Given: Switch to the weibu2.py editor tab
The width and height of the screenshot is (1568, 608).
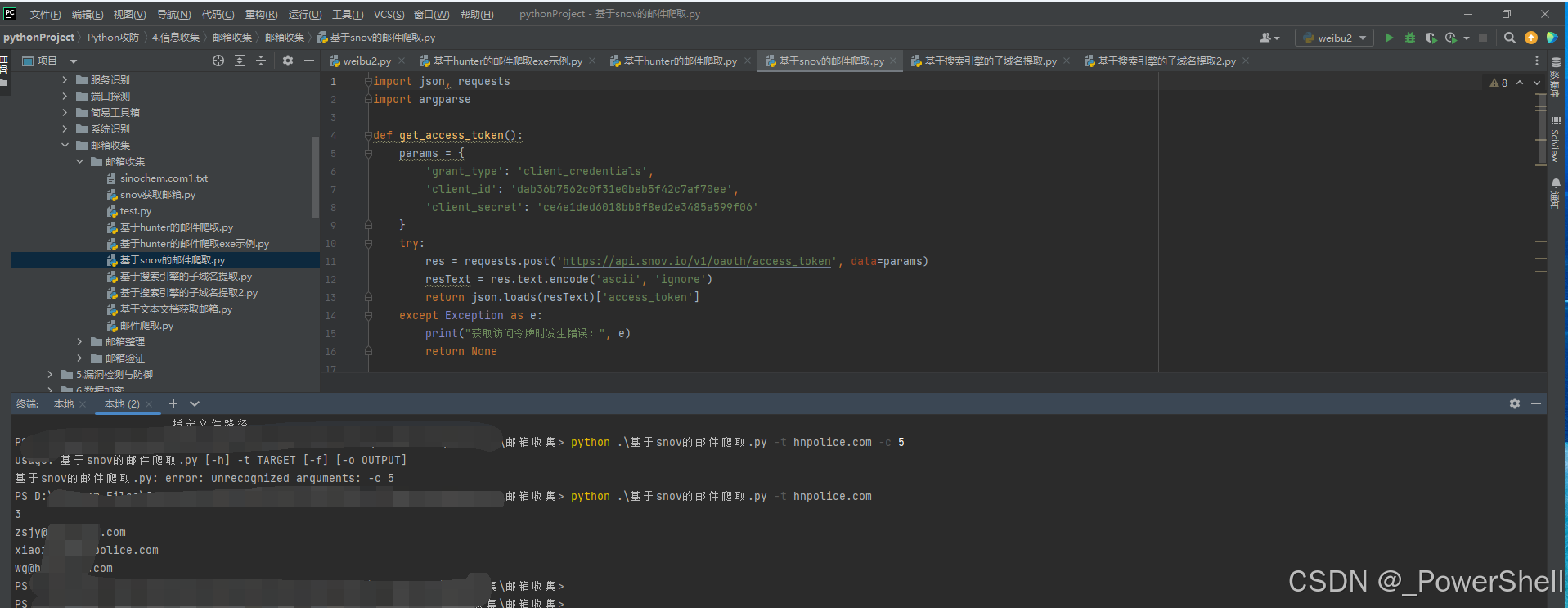Looking at the screenshot, I should [366, 61].
